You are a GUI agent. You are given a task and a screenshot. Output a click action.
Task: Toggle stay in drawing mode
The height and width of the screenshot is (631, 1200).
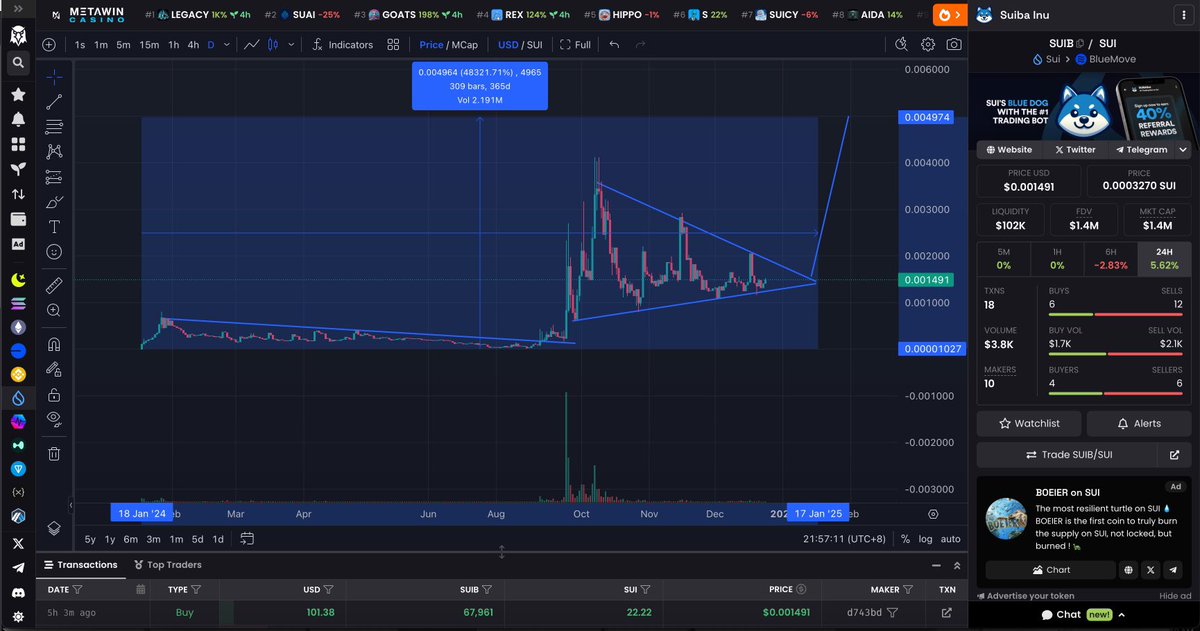pyautogui.click(x=54, y=369)
